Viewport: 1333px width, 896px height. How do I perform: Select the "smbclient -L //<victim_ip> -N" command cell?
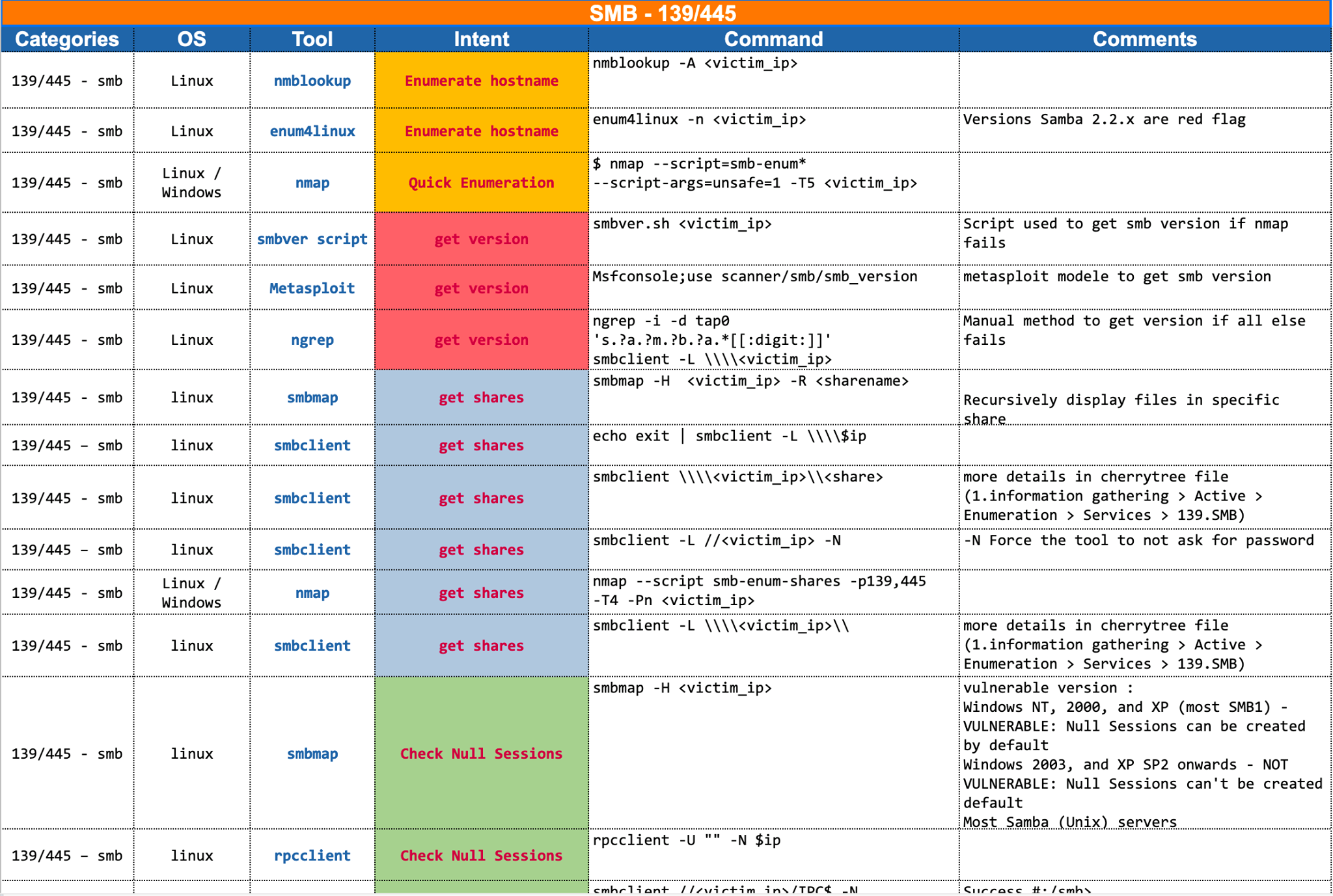pos(774,549)
